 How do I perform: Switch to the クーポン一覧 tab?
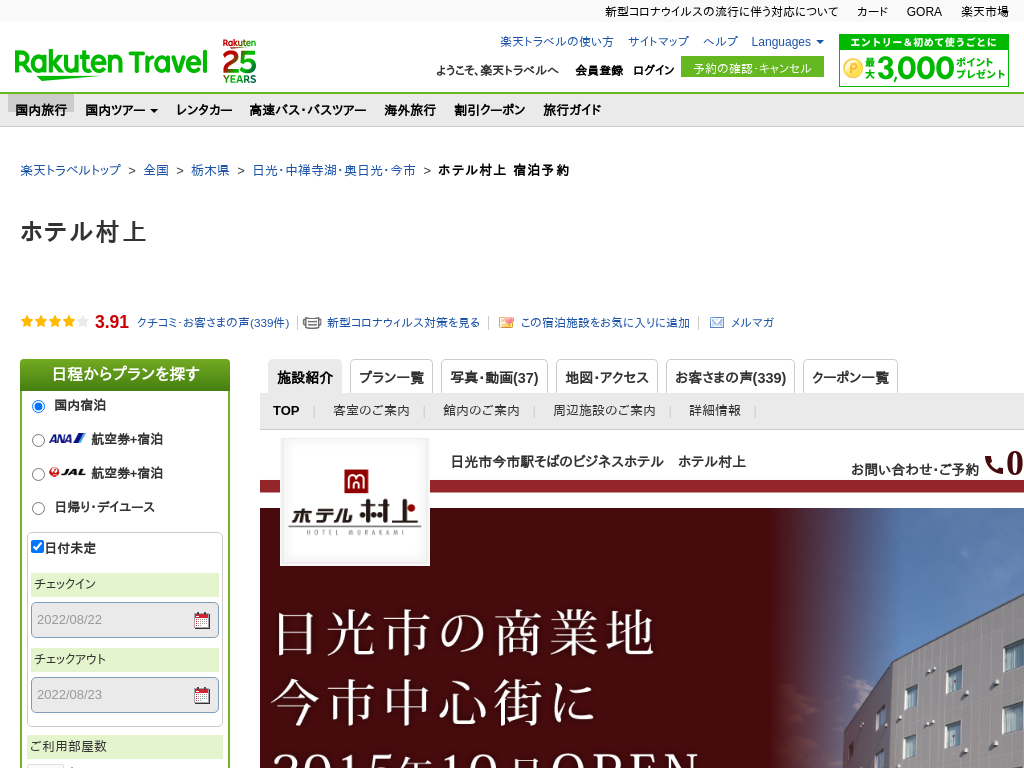click(x=850, y=377)
